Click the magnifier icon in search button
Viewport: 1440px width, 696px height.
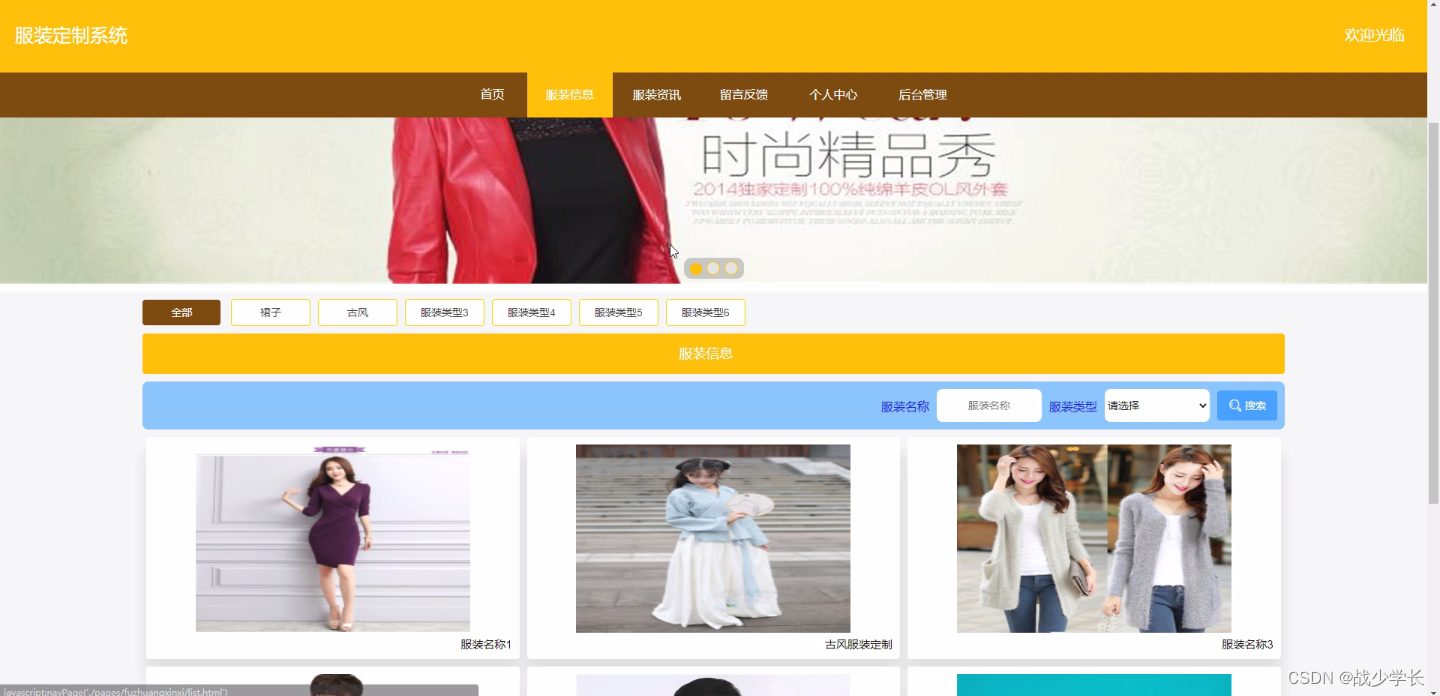pyautogui.click(x=1235, y=405)
